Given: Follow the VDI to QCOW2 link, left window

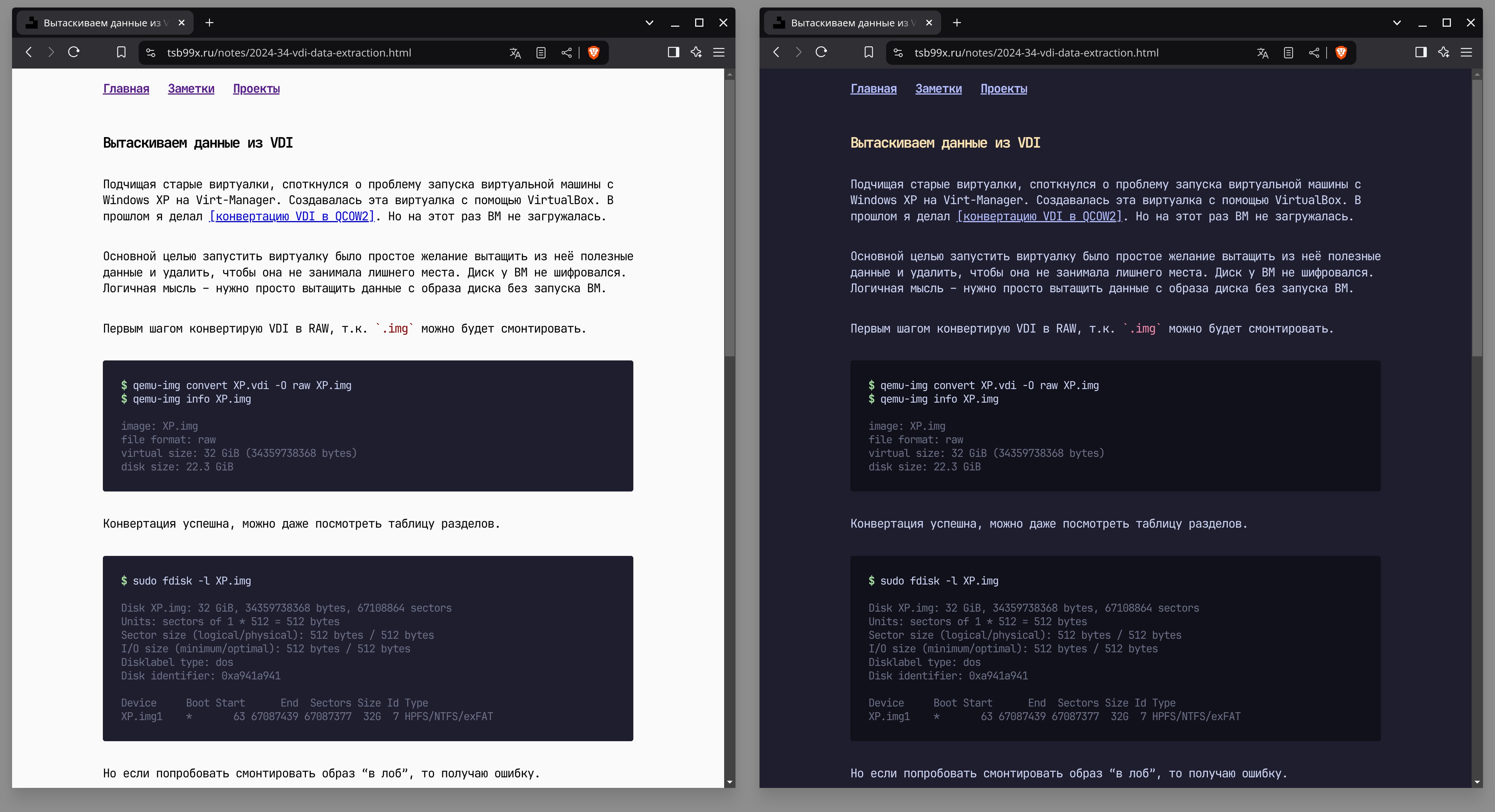Looking at the screenshot, I should [x=292, y=216].
